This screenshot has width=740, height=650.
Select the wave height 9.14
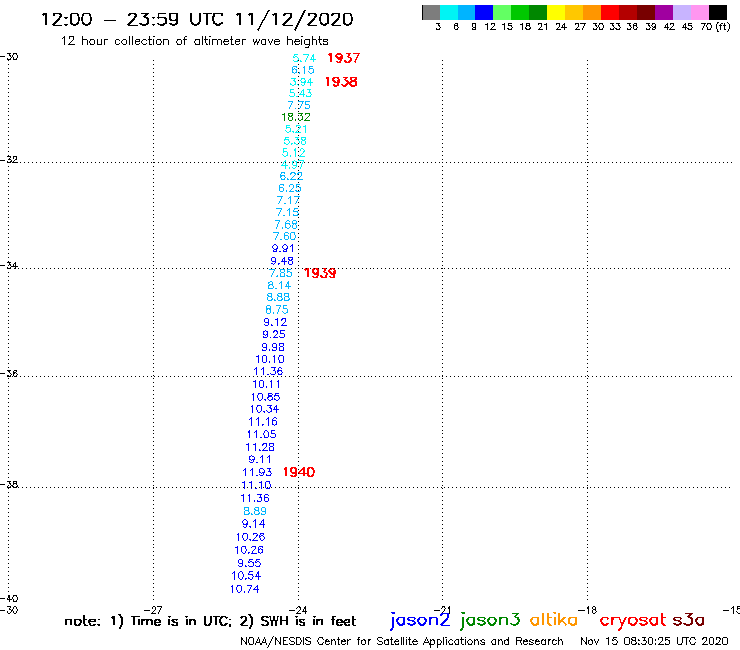[253, 523]
